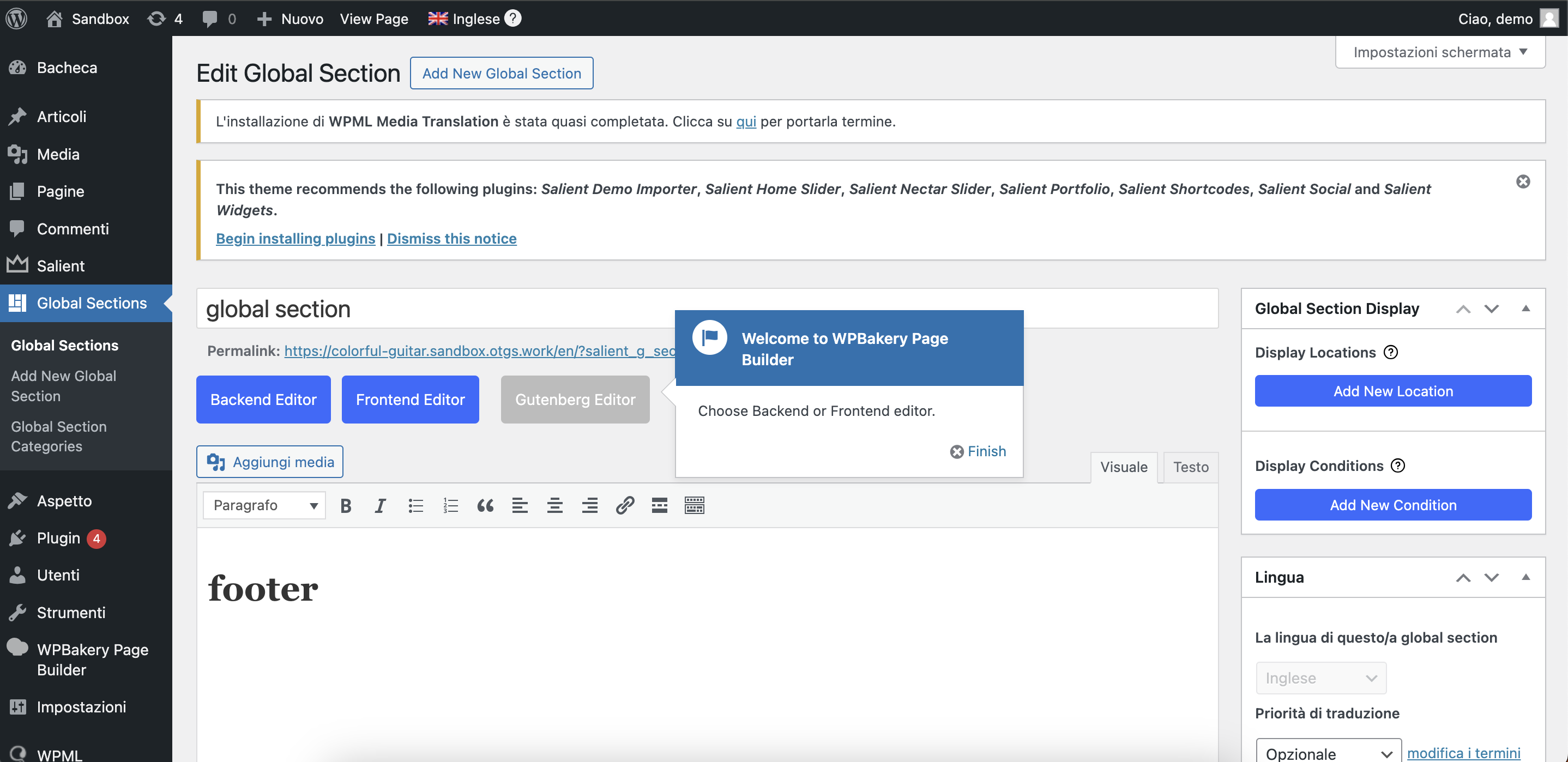Align text left

[520, 505]
